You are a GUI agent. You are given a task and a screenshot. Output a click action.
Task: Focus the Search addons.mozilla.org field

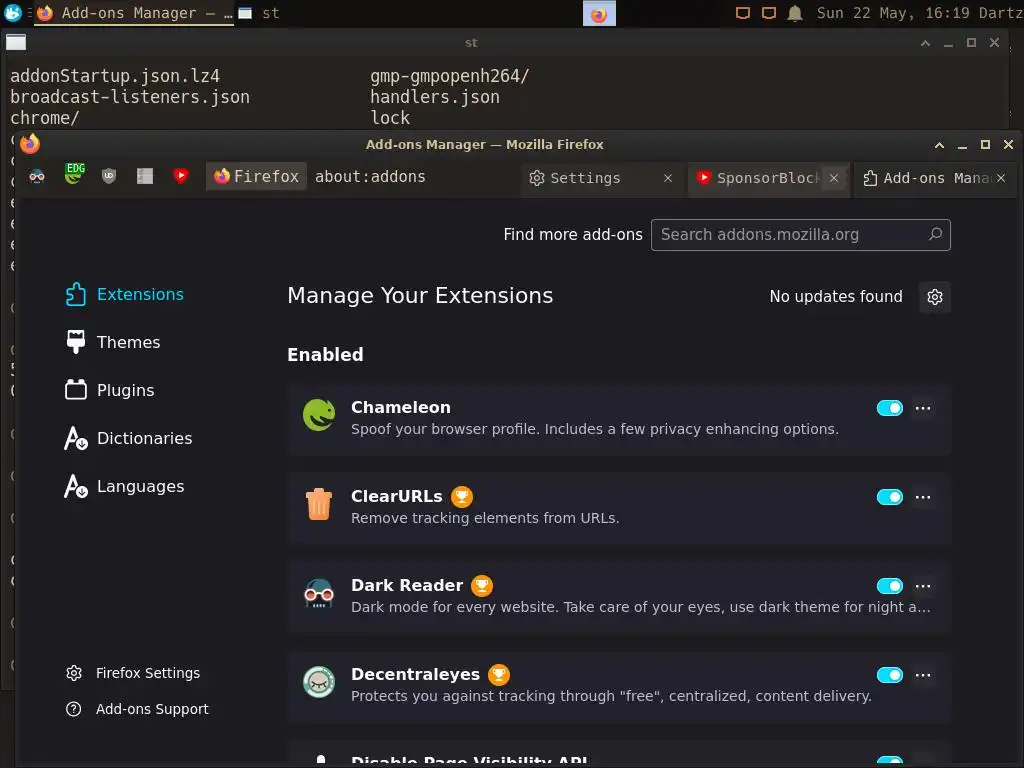(x=801, y=235)
